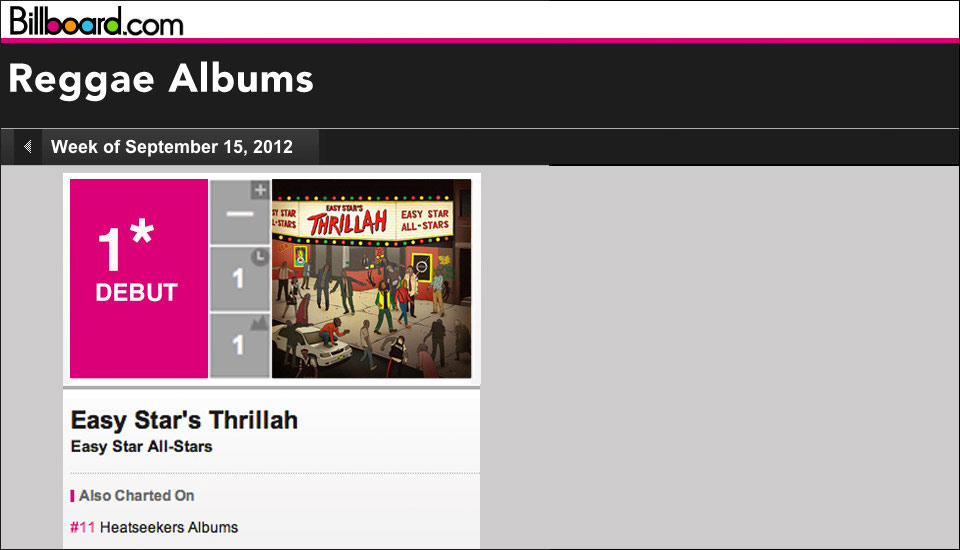
Task: Click the Reggae Albums chart heading
Action: 161,80
